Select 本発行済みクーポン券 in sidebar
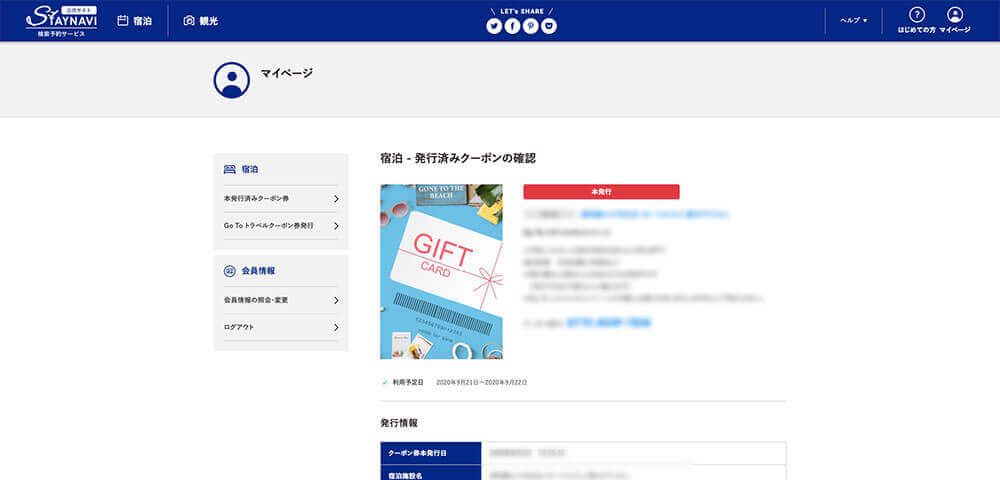The height and width of the screenshot is (480, 1000). pos(281,199)
